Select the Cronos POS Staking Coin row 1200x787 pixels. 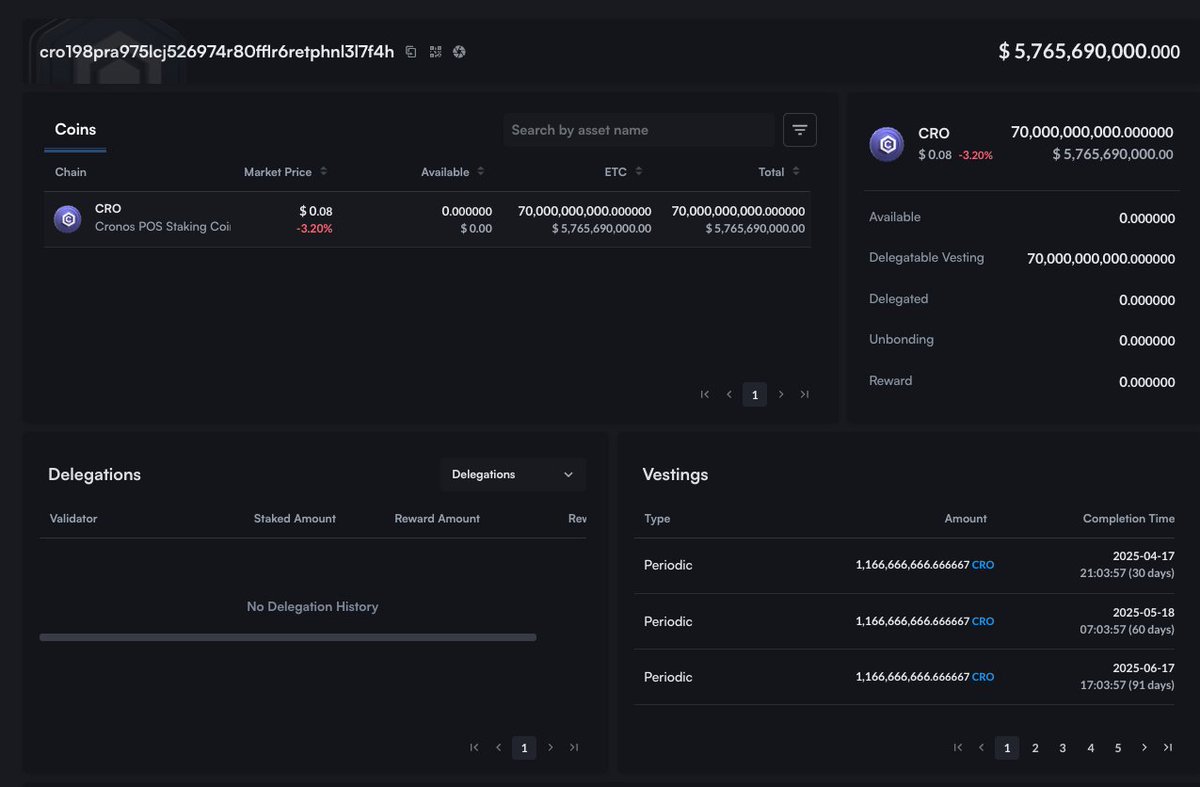click(x=428, y=219)
